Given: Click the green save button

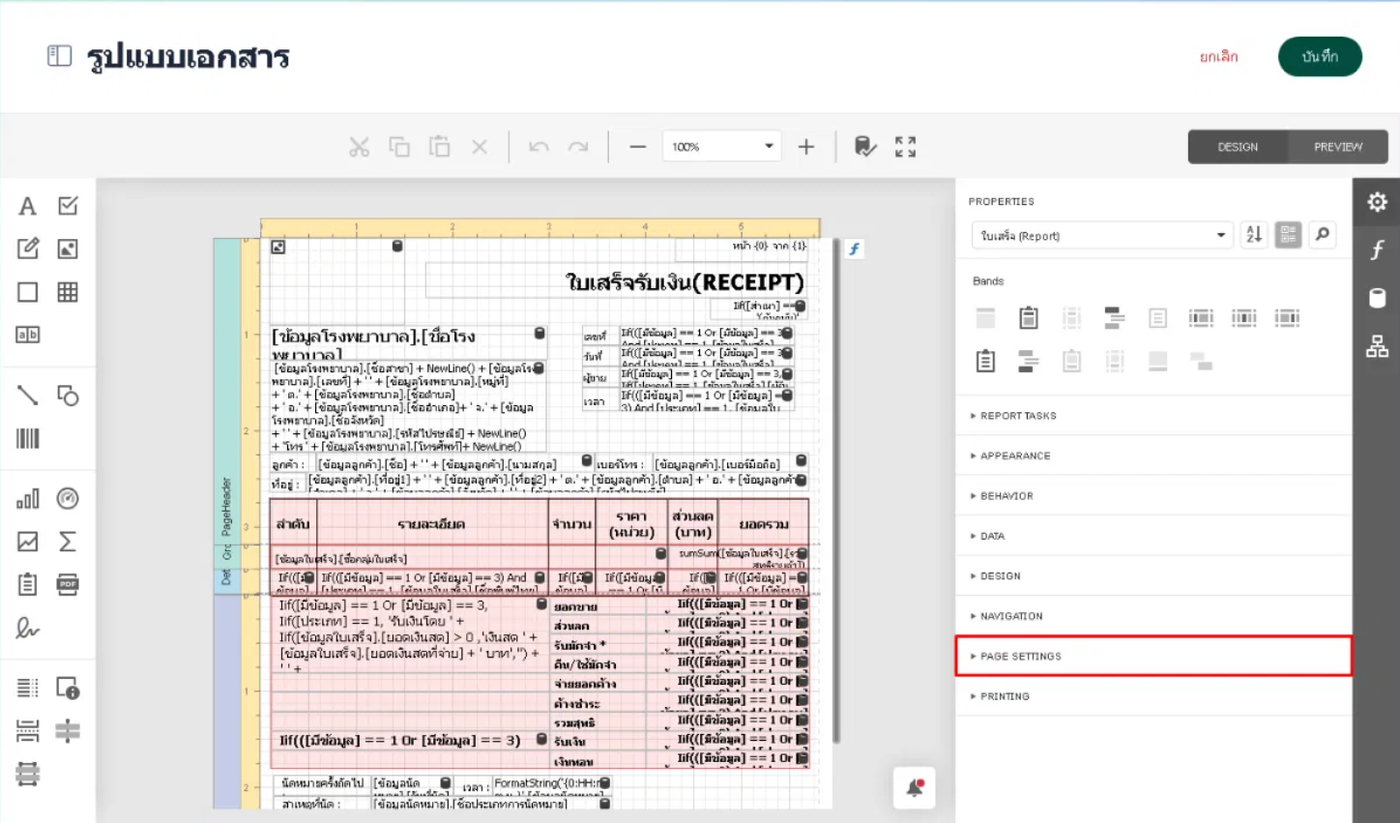Looking at the screenshot, I should (x=1320, y=57).
